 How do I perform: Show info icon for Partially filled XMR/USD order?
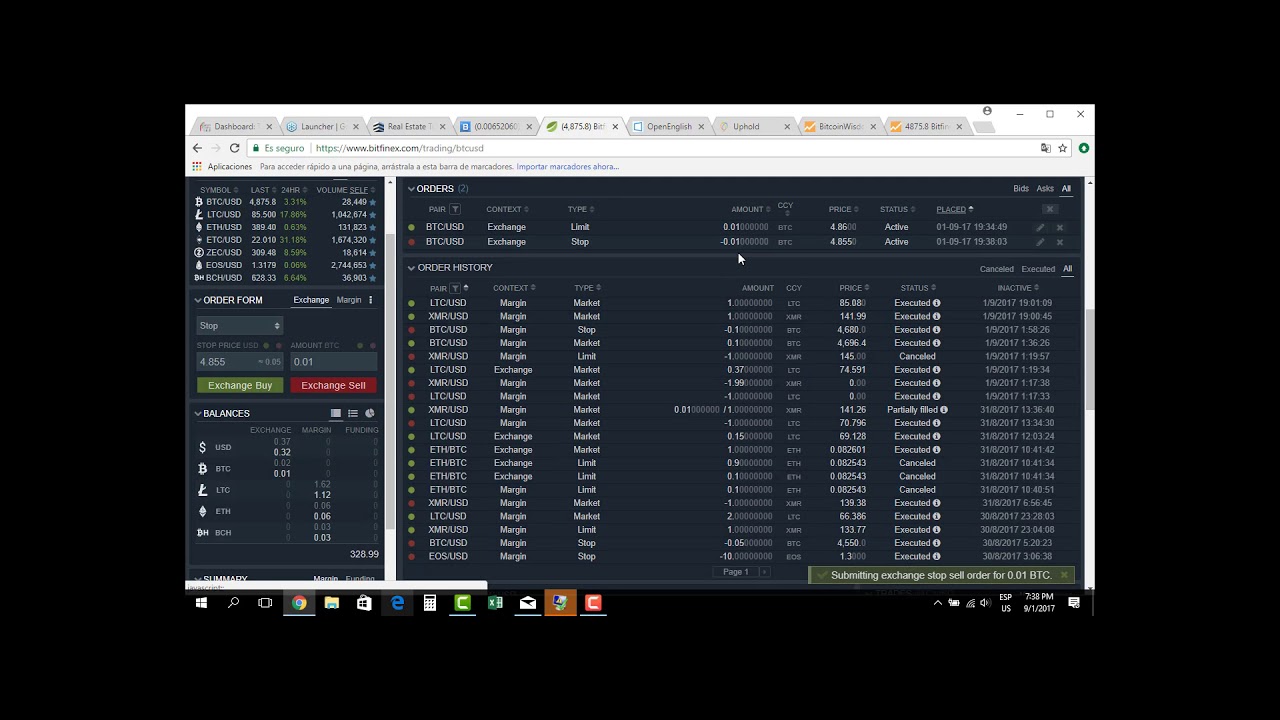(943, 410)
